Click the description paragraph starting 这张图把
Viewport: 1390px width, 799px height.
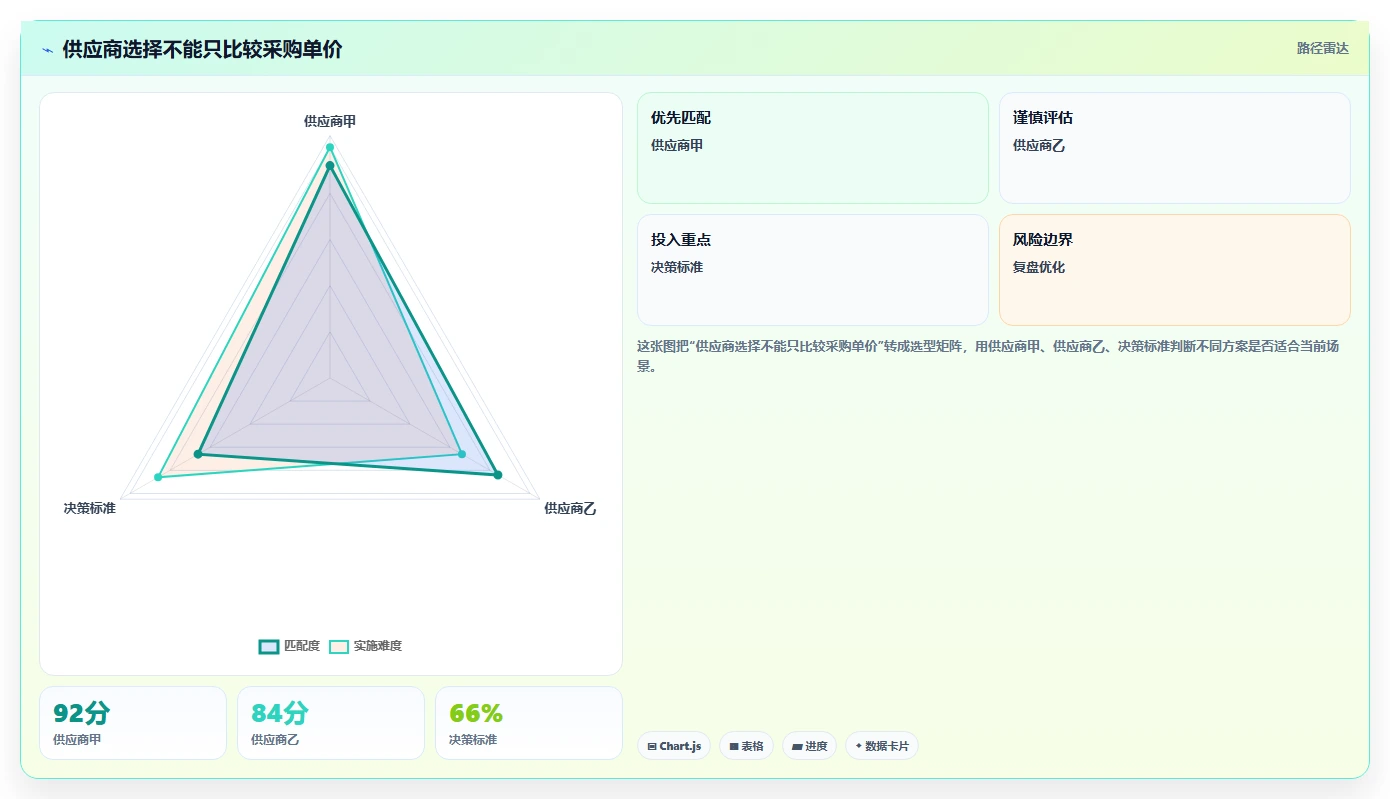point(993,356)
